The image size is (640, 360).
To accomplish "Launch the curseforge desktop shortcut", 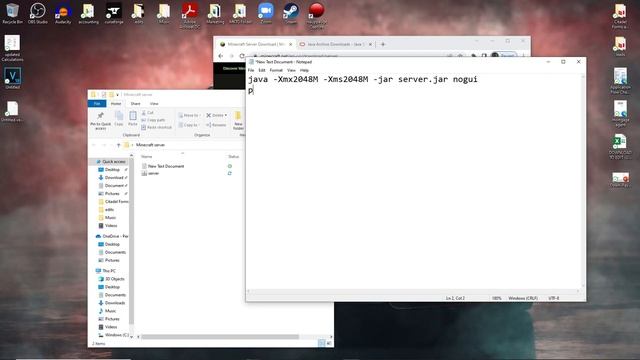I will pyautogui.click(x=114, y=13).
